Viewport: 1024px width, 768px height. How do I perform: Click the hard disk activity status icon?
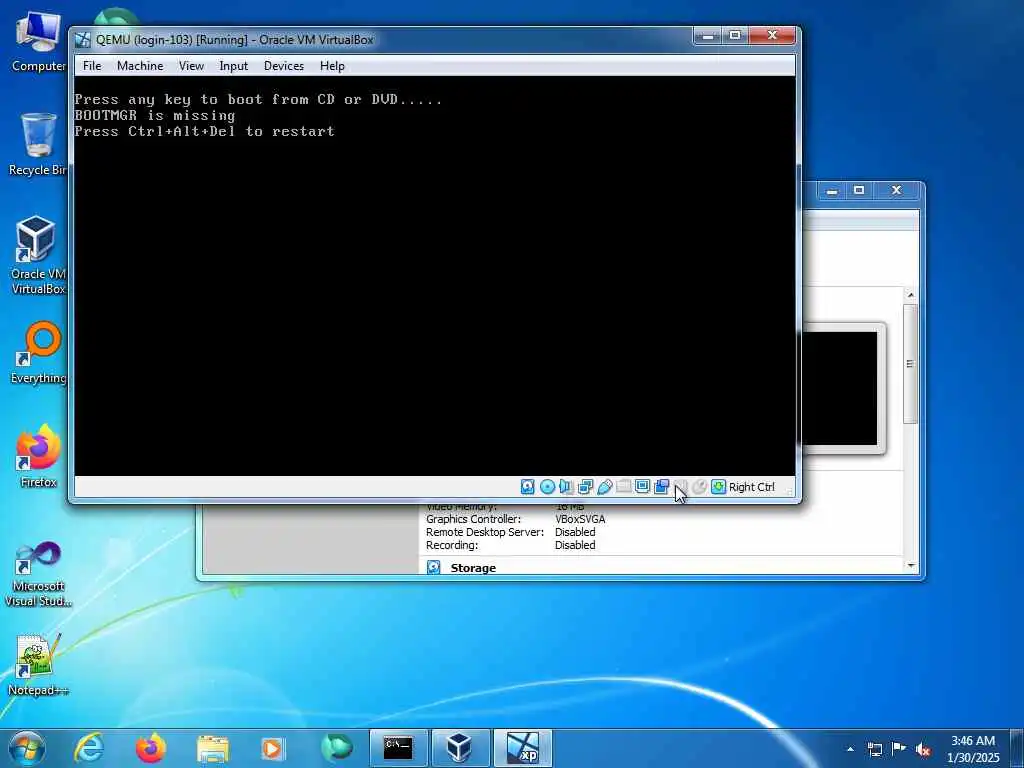[x=528, y=487]
